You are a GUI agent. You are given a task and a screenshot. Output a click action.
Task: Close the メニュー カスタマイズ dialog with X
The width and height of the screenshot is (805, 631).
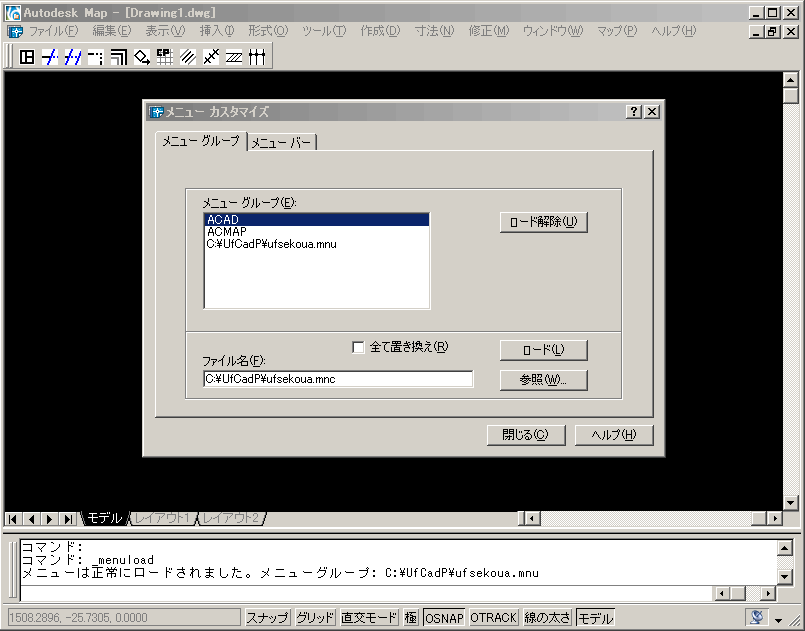652,111
